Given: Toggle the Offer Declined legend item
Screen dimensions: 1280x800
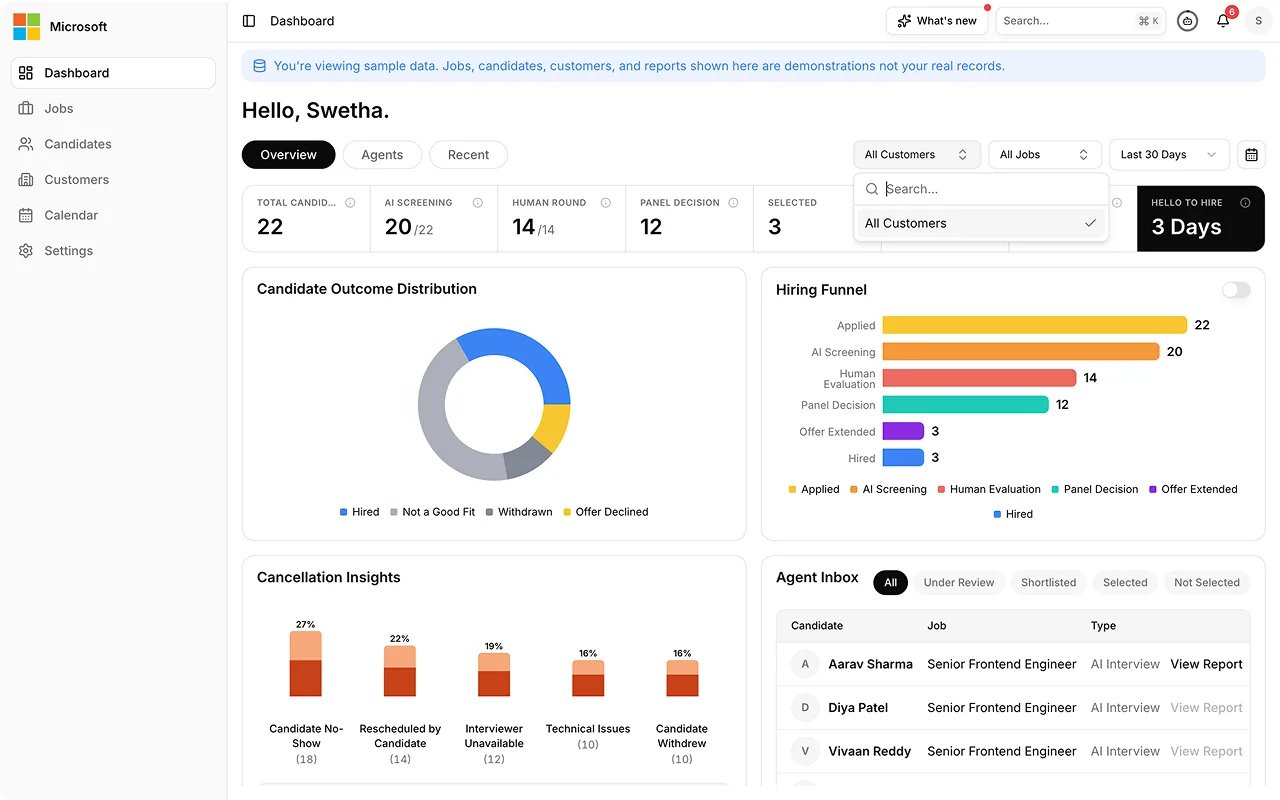Looking at the screenshot, I should tap(606, 512).
